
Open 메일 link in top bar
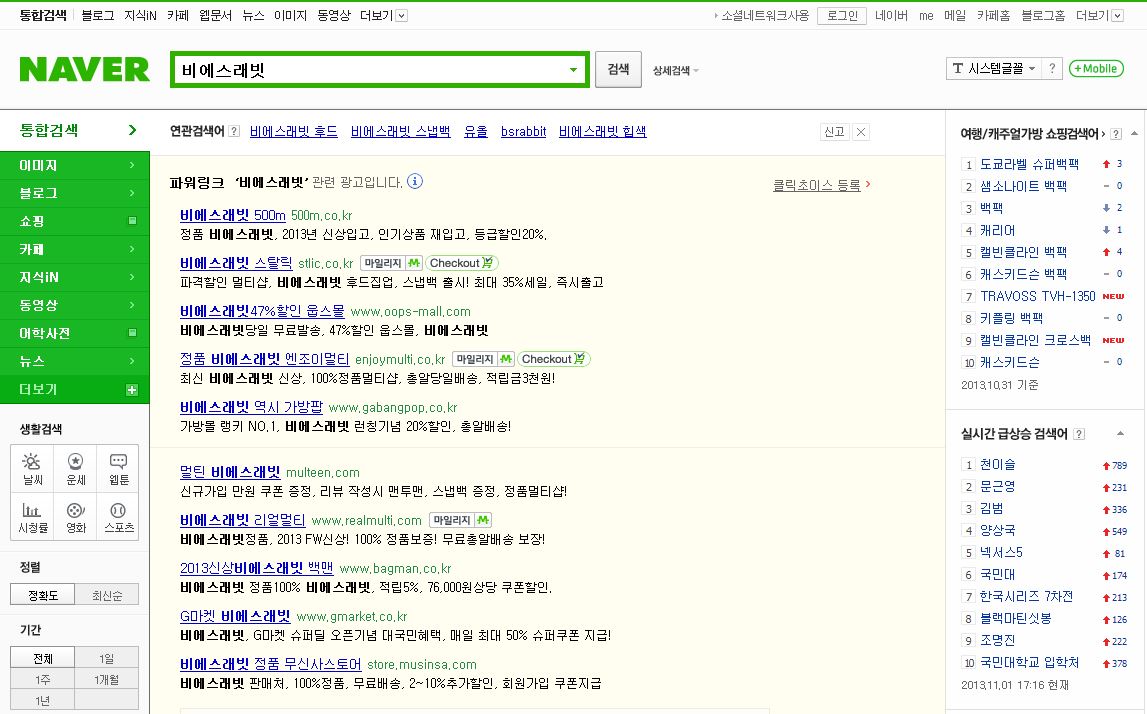[955, 15]
